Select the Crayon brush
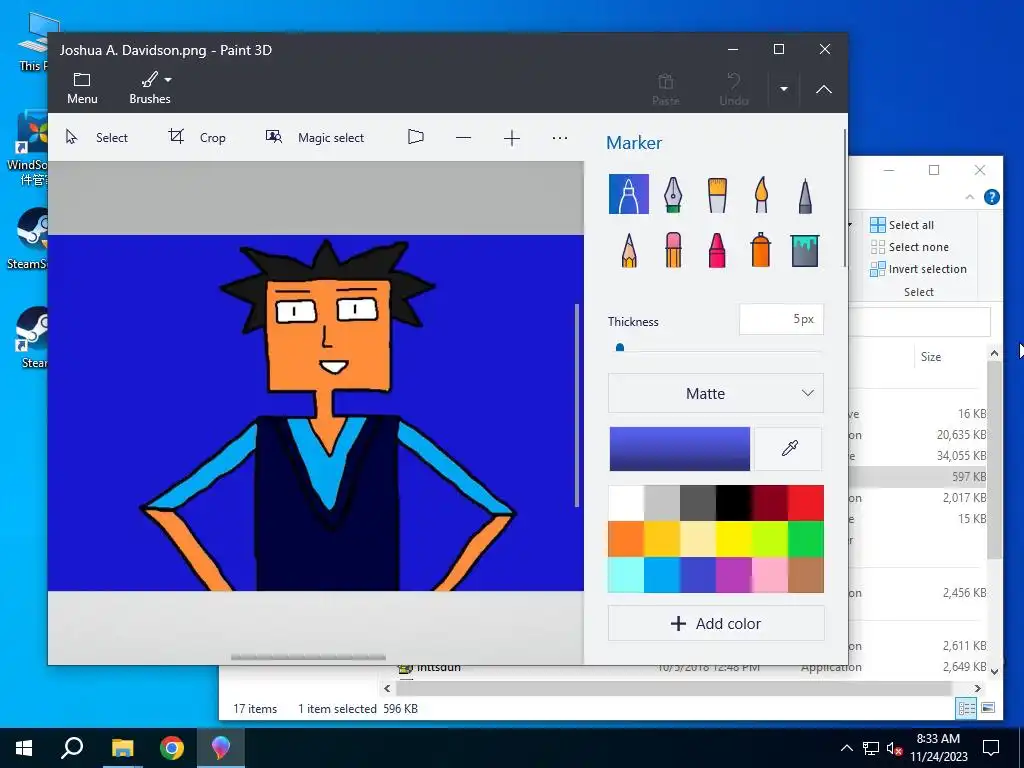1024x768 pixels. [717, 249]
